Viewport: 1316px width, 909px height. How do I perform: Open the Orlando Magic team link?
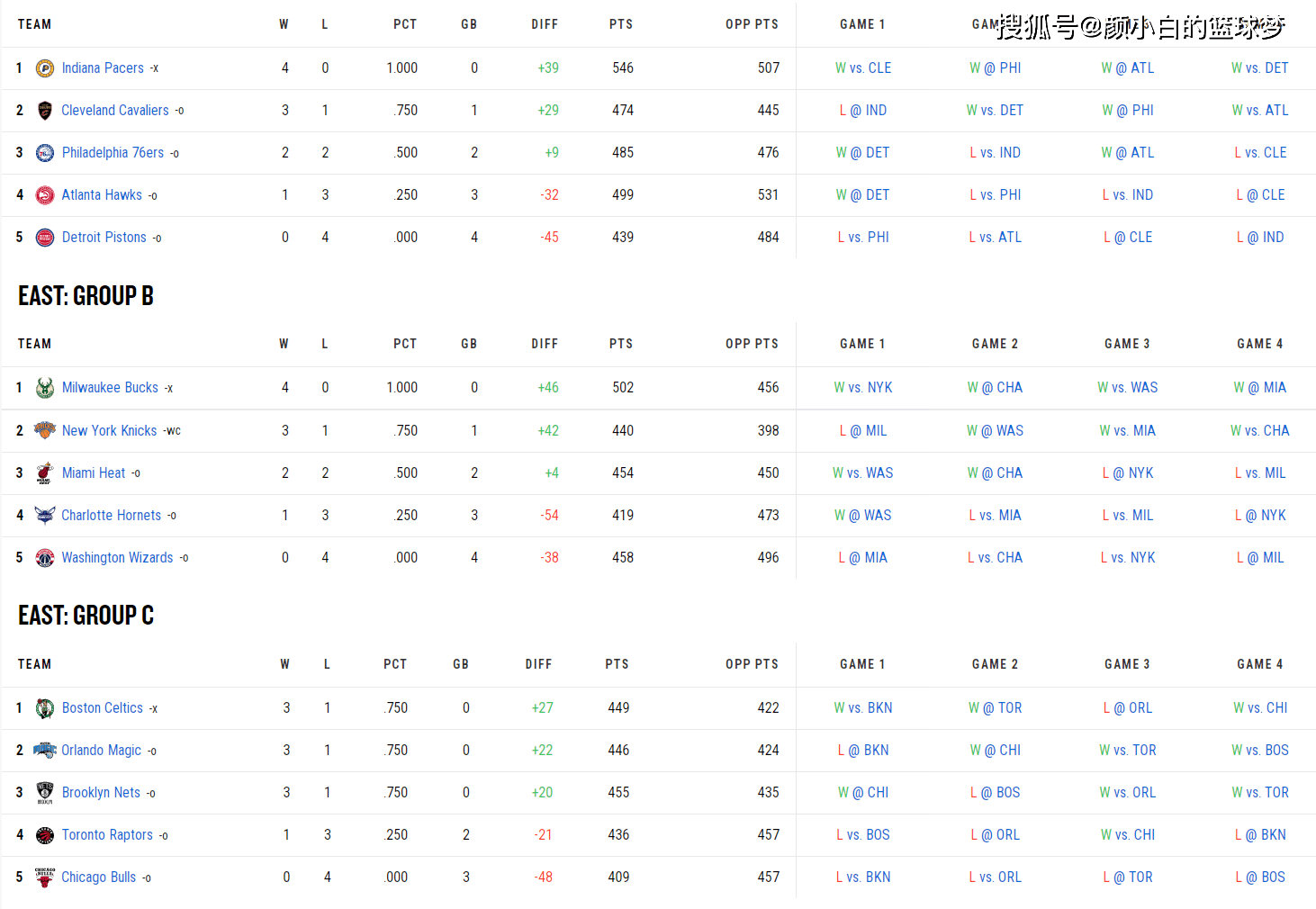pos(101,751)
